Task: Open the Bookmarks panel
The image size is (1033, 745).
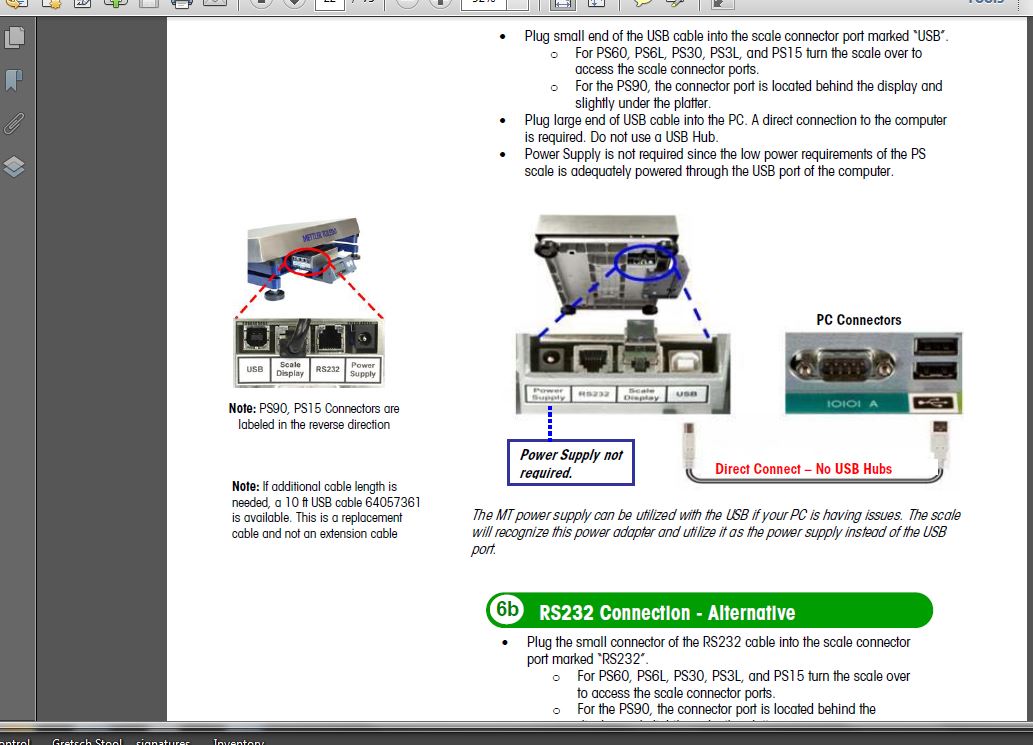Action: tap(14, 80)
